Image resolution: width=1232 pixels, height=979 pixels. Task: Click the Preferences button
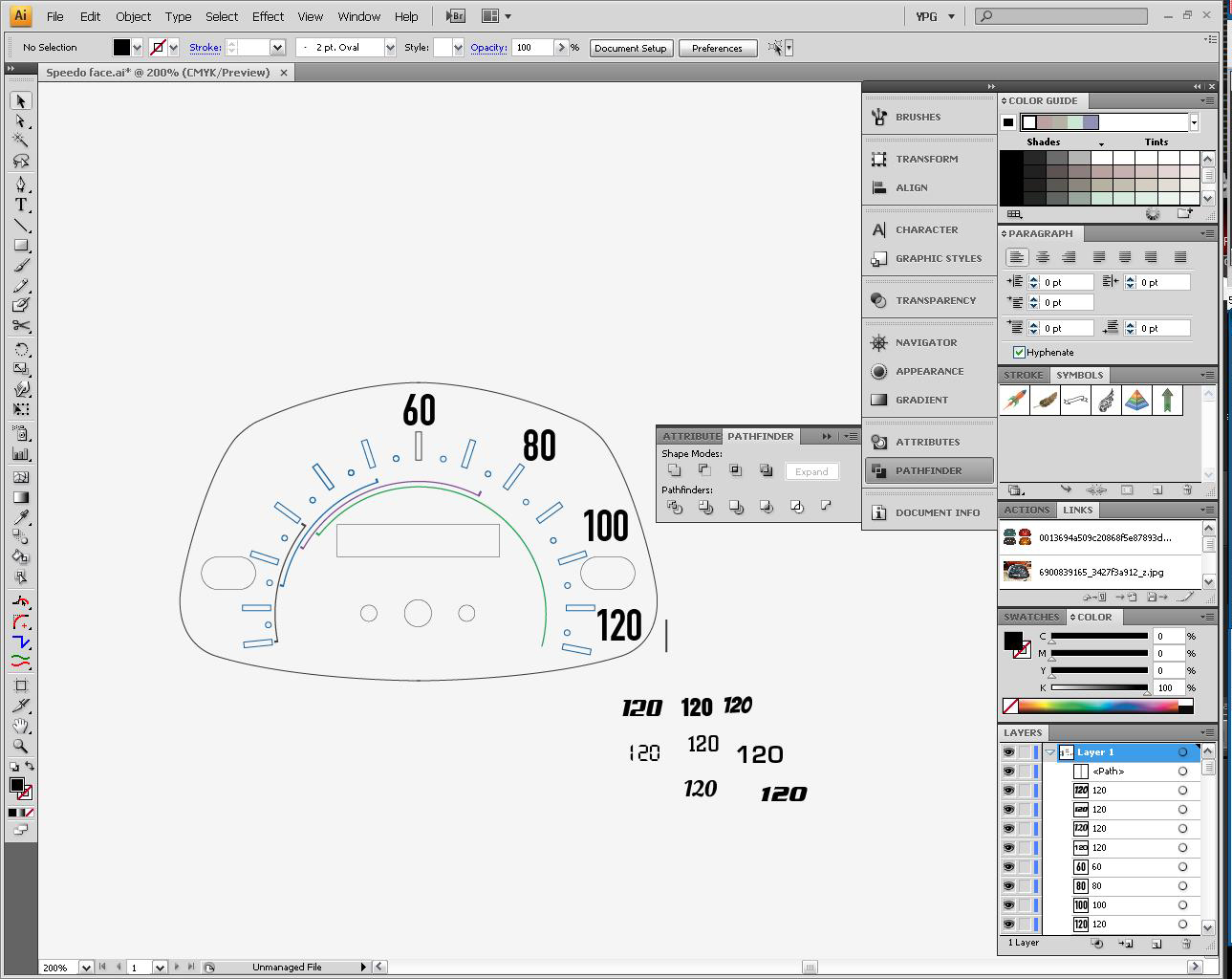coord(717,48)
